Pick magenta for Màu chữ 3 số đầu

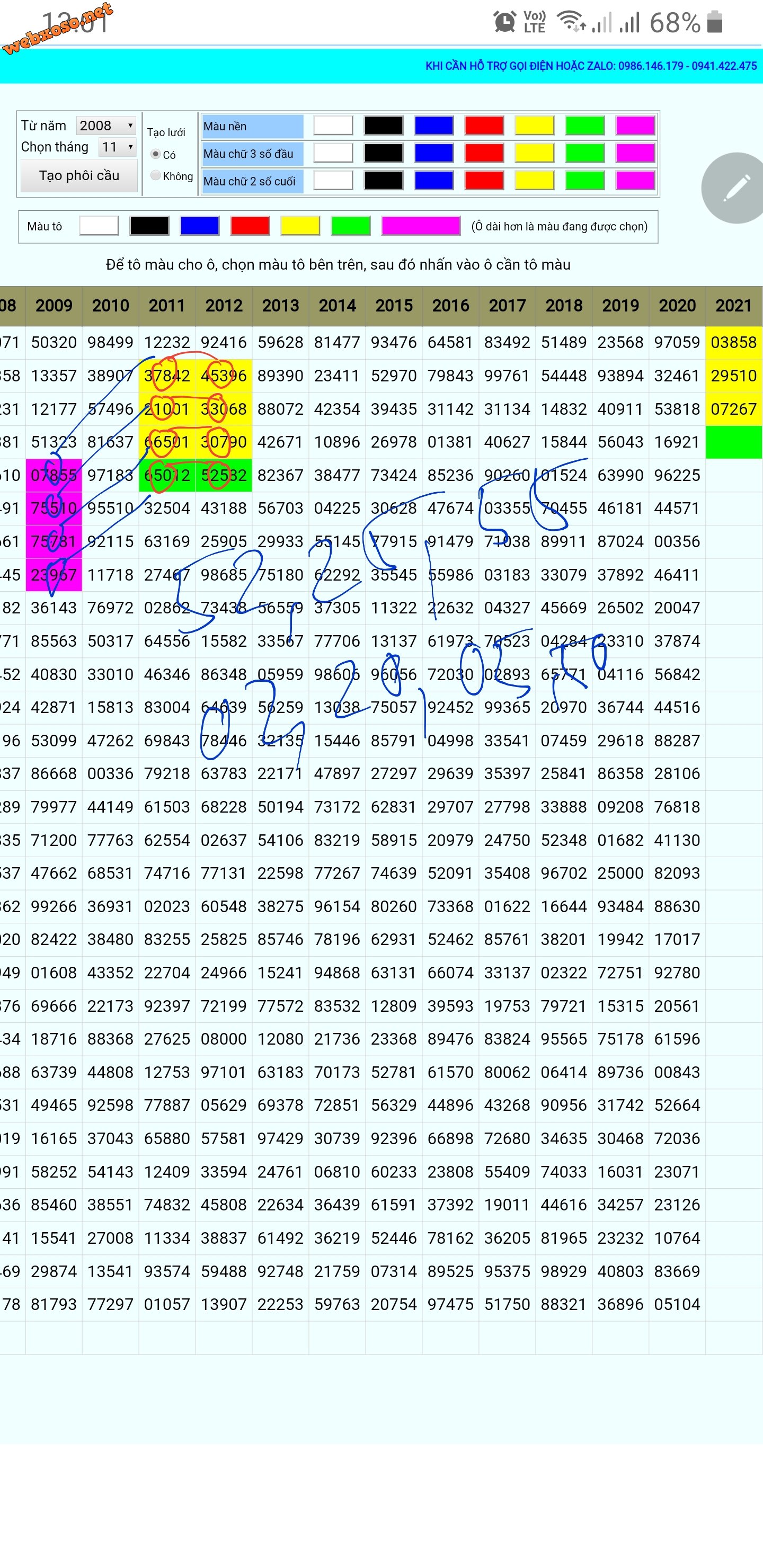(x=635, y=154)
